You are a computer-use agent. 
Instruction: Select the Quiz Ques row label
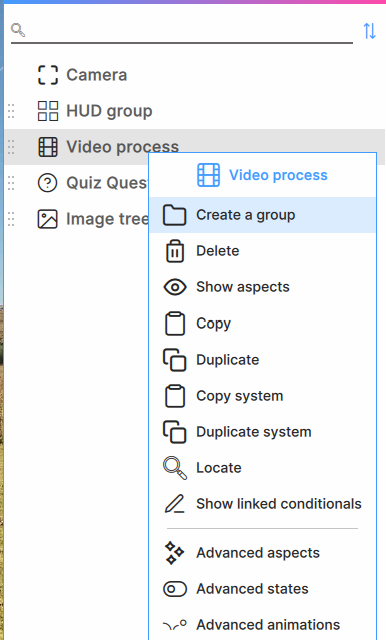(x=107, y=183)
